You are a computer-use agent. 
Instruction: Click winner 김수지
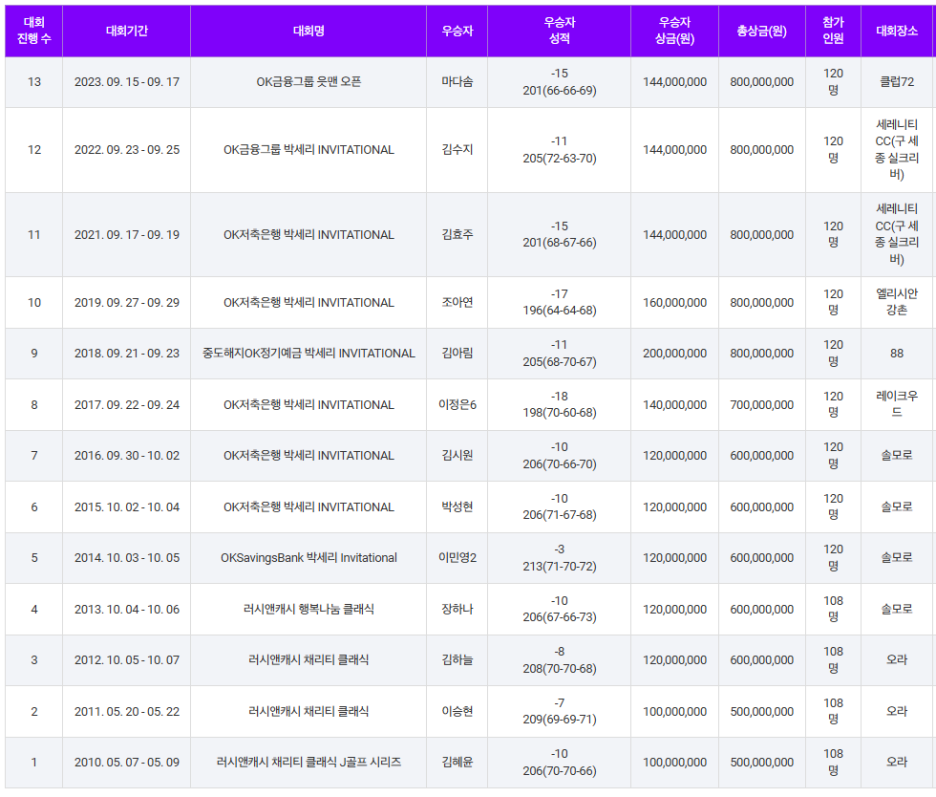point(457,150)
